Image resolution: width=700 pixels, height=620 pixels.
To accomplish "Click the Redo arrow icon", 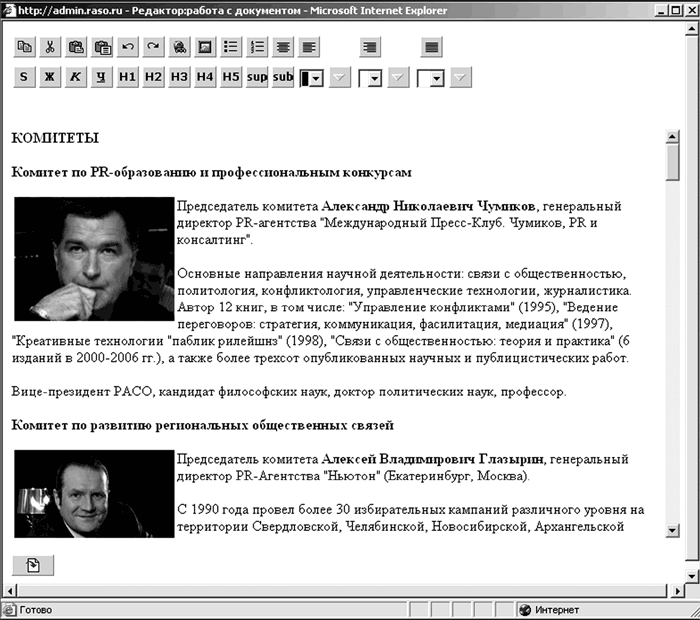I will tap(153, 47).
